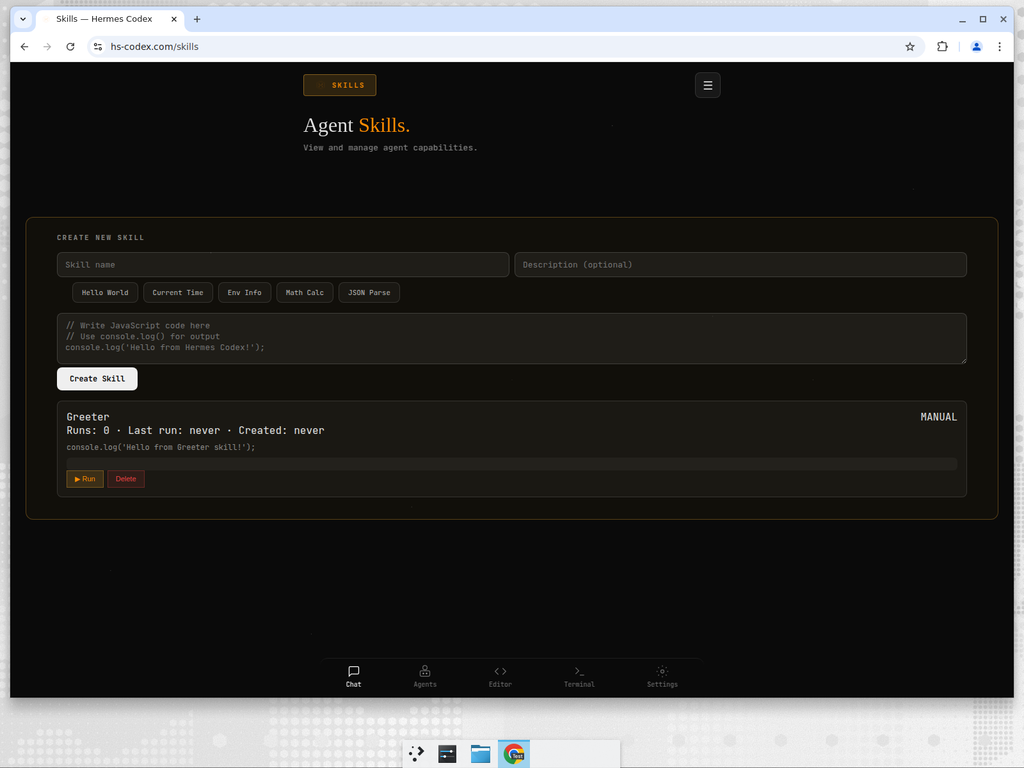Click the Runs: 0 statistics line
Viewport: 1024px width, 768px height.
click(x=195, y=430)
